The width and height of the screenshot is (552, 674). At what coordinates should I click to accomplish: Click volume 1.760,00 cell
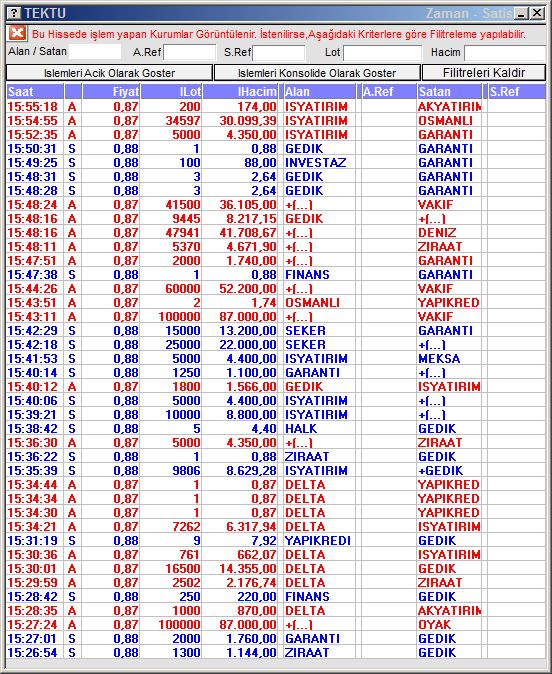251,639
